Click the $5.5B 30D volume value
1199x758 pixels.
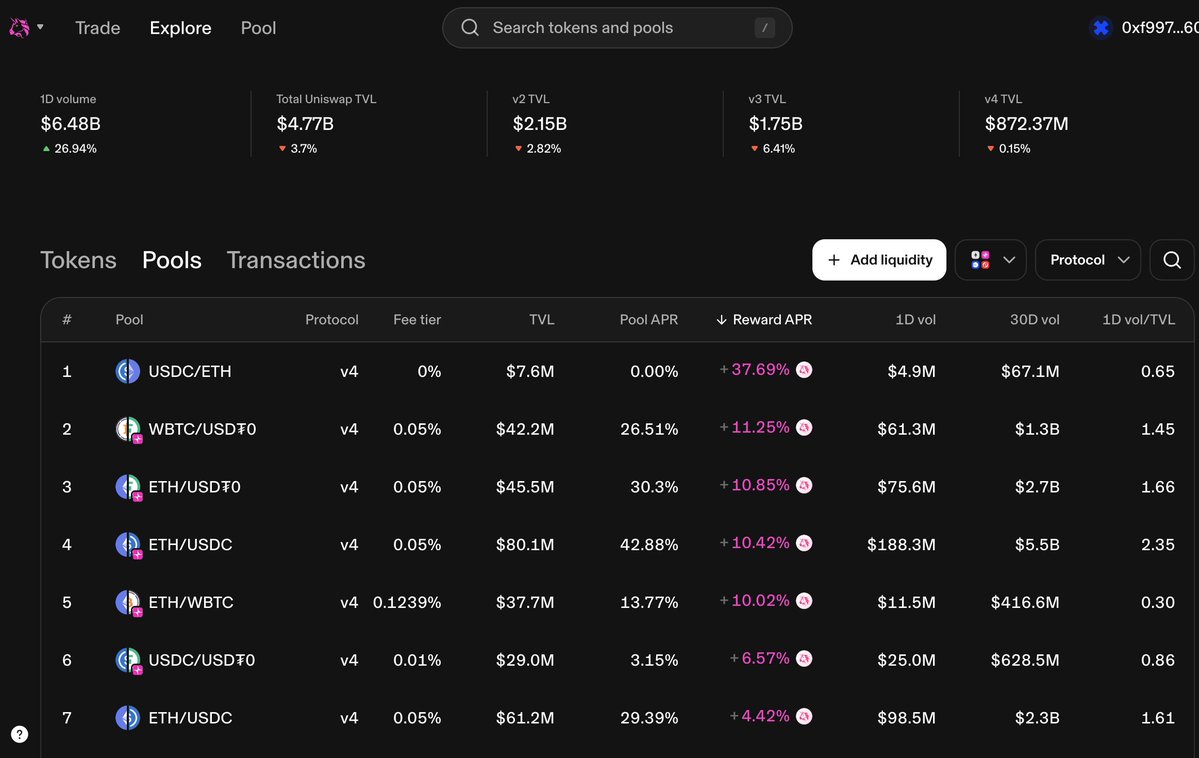[x=1037, y=545]
